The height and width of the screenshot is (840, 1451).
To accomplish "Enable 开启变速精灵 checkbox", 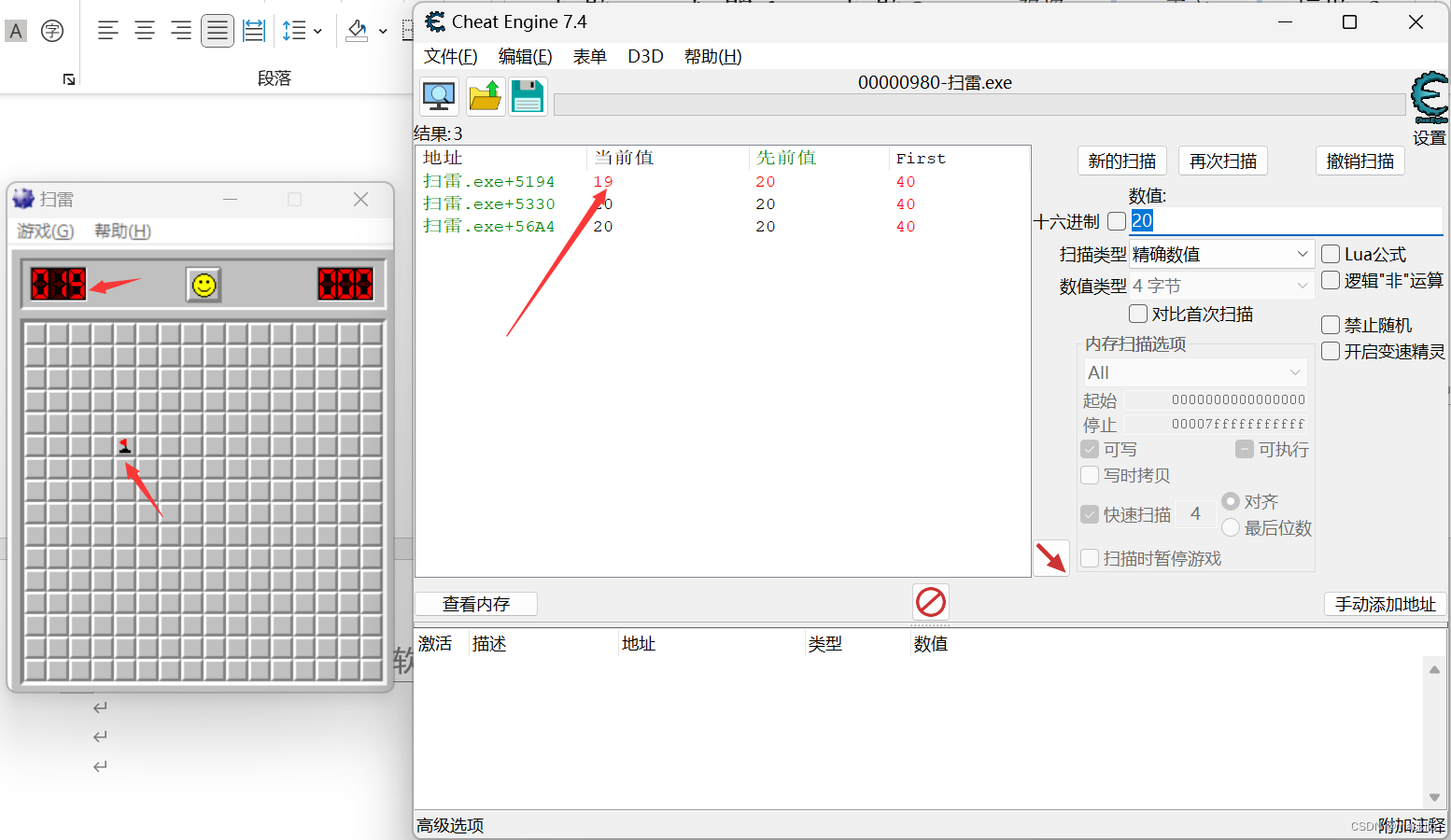I will click(x=1331, y=351).
